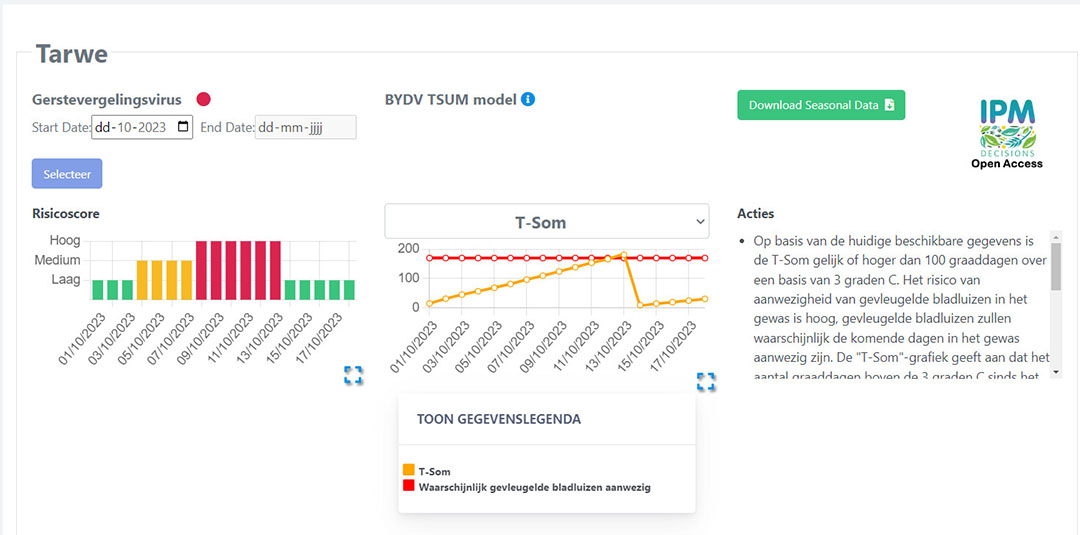
Task: Click the BYDV TSUM model title text
Action: tap(450, 100)
